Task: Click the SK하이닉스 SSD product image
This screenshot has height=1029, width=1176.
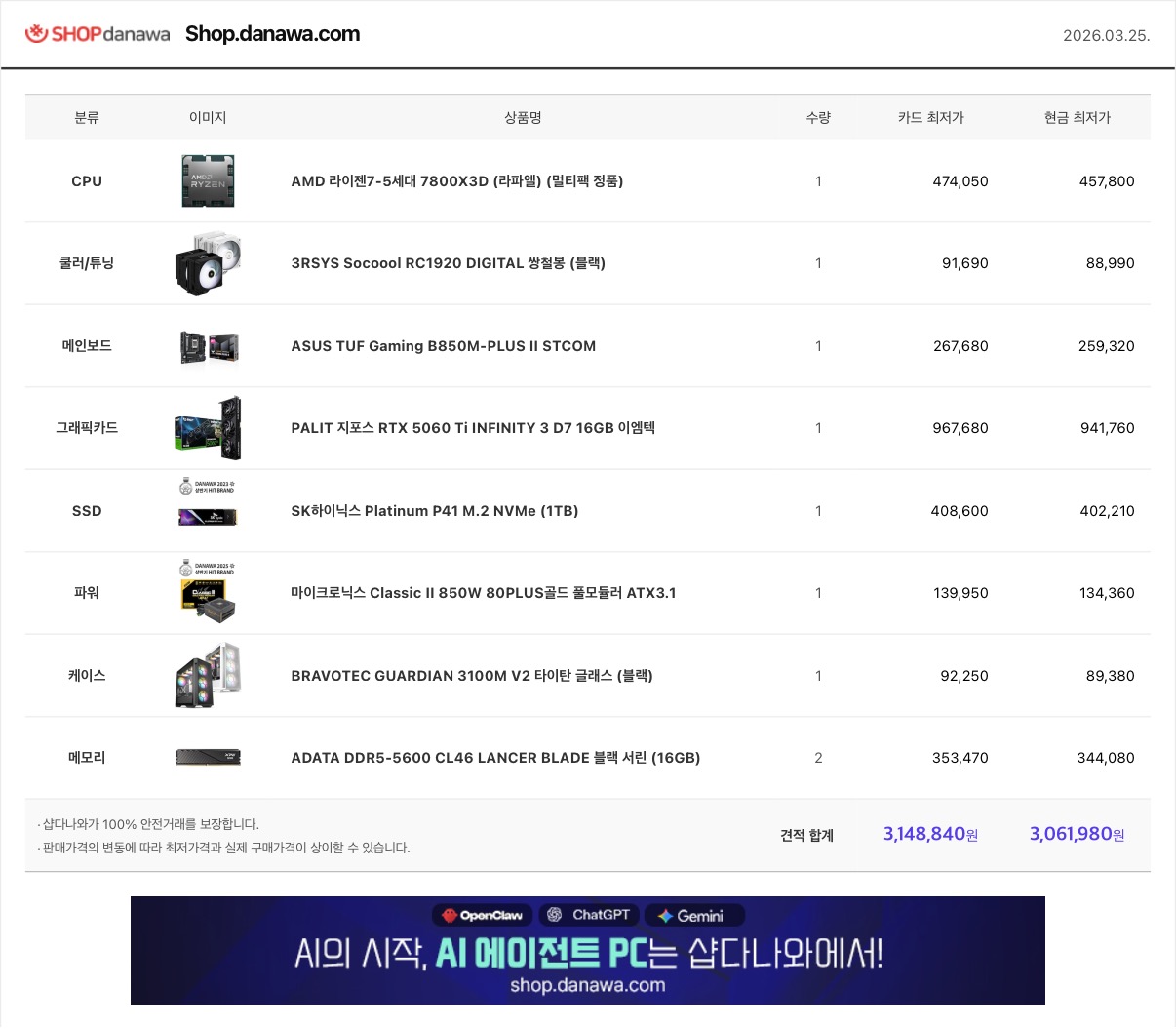Action: click(208, 502)
